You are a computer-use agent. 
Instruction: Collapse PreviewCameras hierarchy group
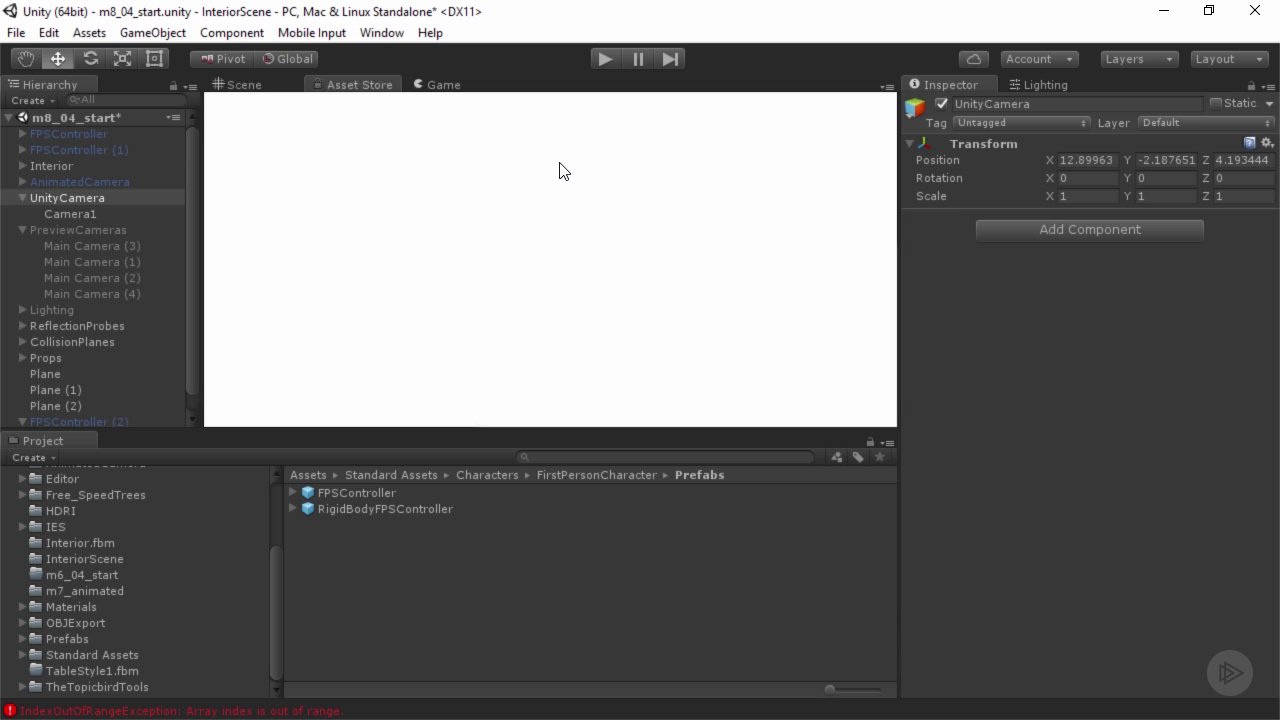click(x=22, y=230)
